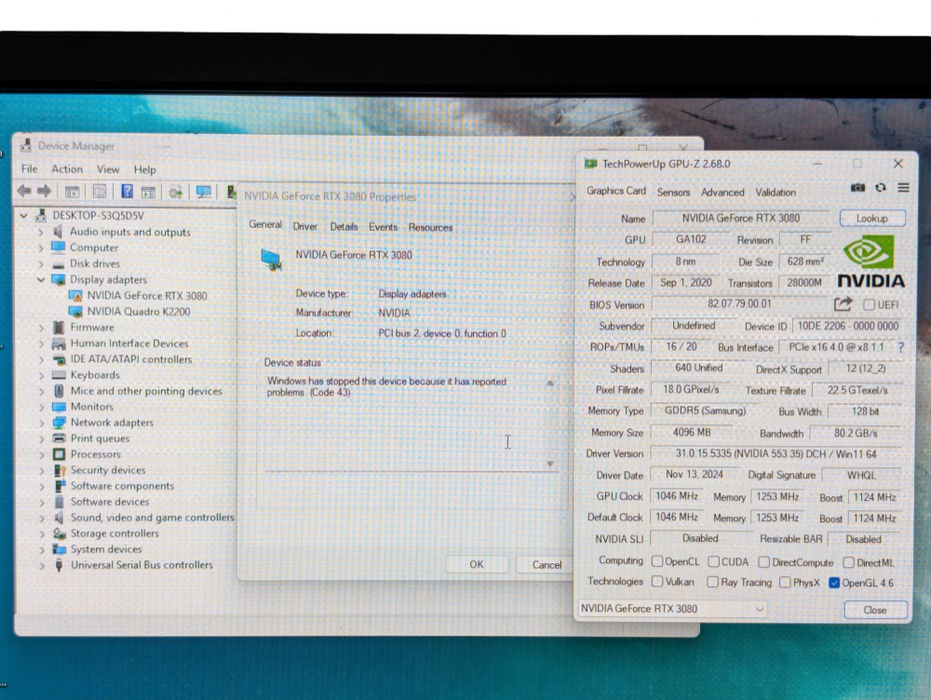Switch to the Driver tab in Properties
This screenshot has height=700, width=931.
305,227
